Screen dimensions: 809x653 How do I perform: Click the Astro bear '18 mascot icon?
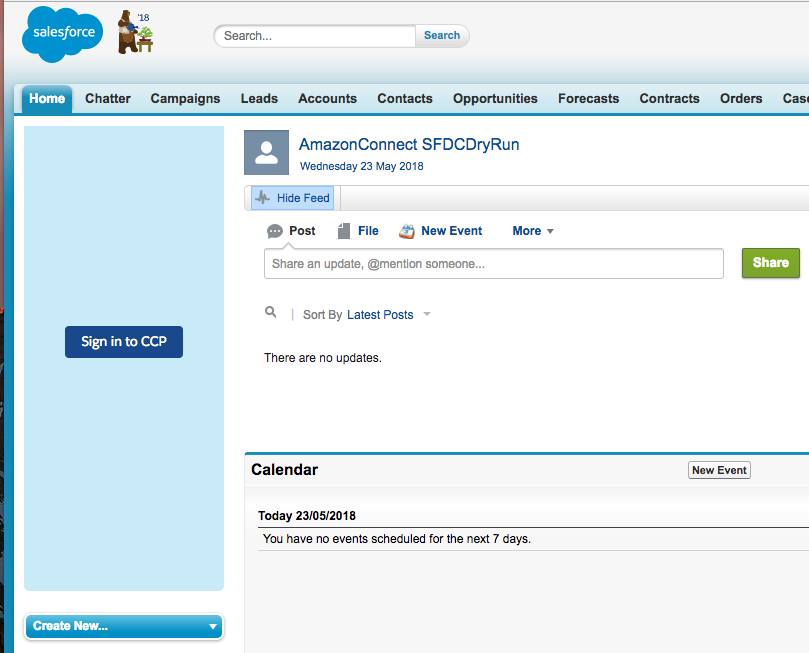(135, 32)
